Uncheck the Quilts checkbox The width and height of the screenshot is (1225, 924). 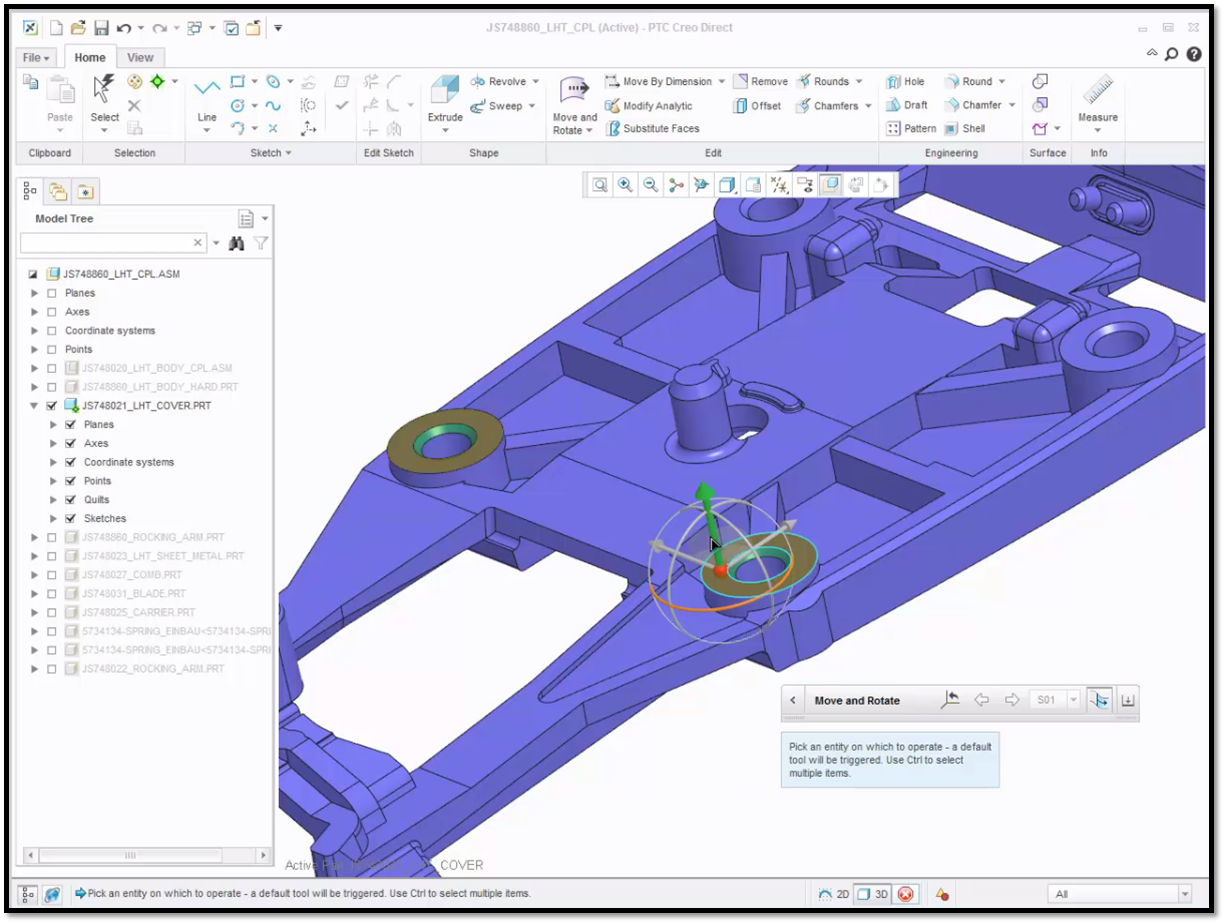tap(71, 500)
